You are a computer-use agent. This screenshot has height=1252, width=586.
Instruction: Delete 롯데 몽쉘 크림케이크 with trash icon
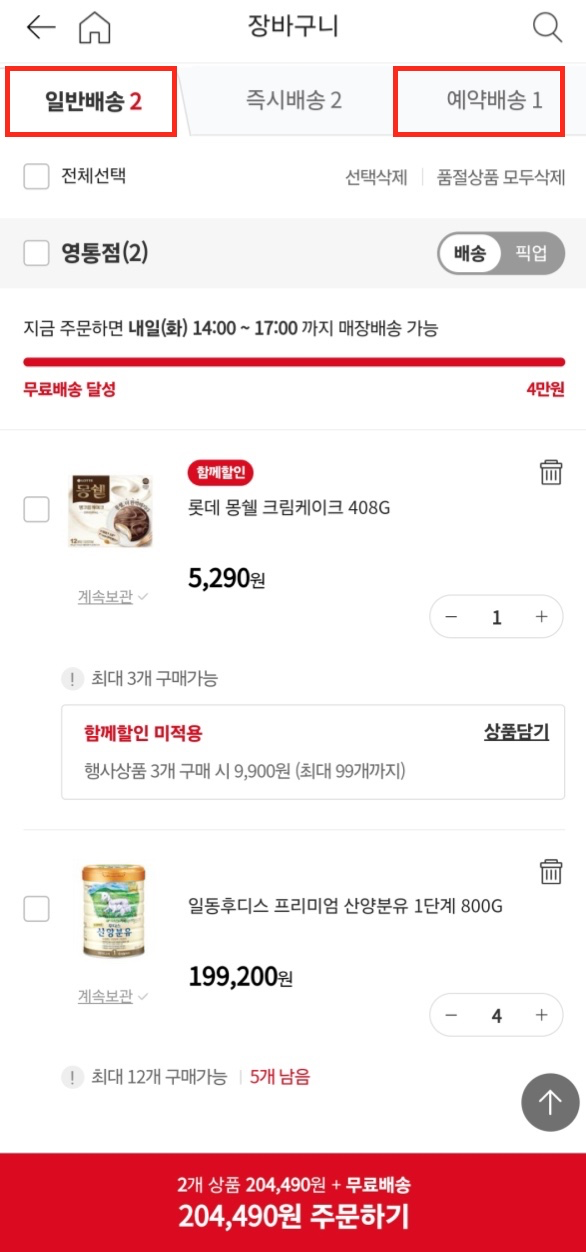click(x=549, y=473)
